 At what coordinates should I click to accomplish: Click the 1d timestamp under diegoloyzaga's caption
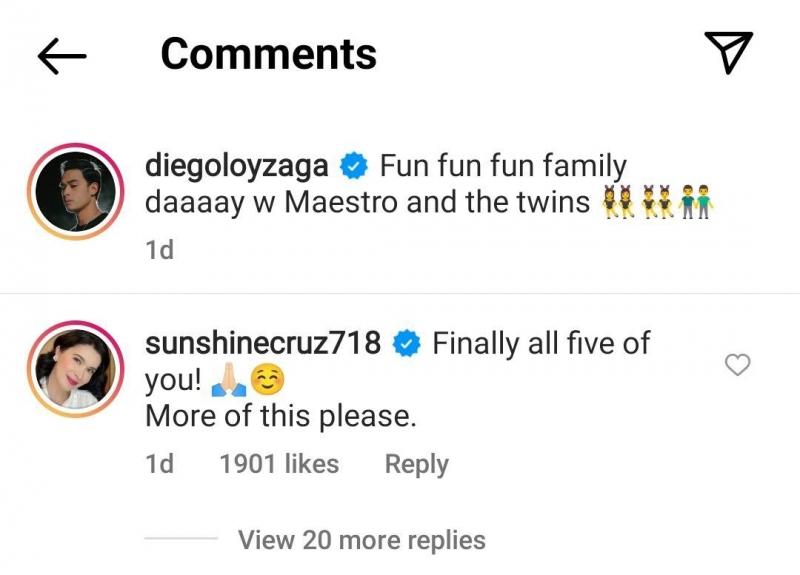tap(160, 250)
